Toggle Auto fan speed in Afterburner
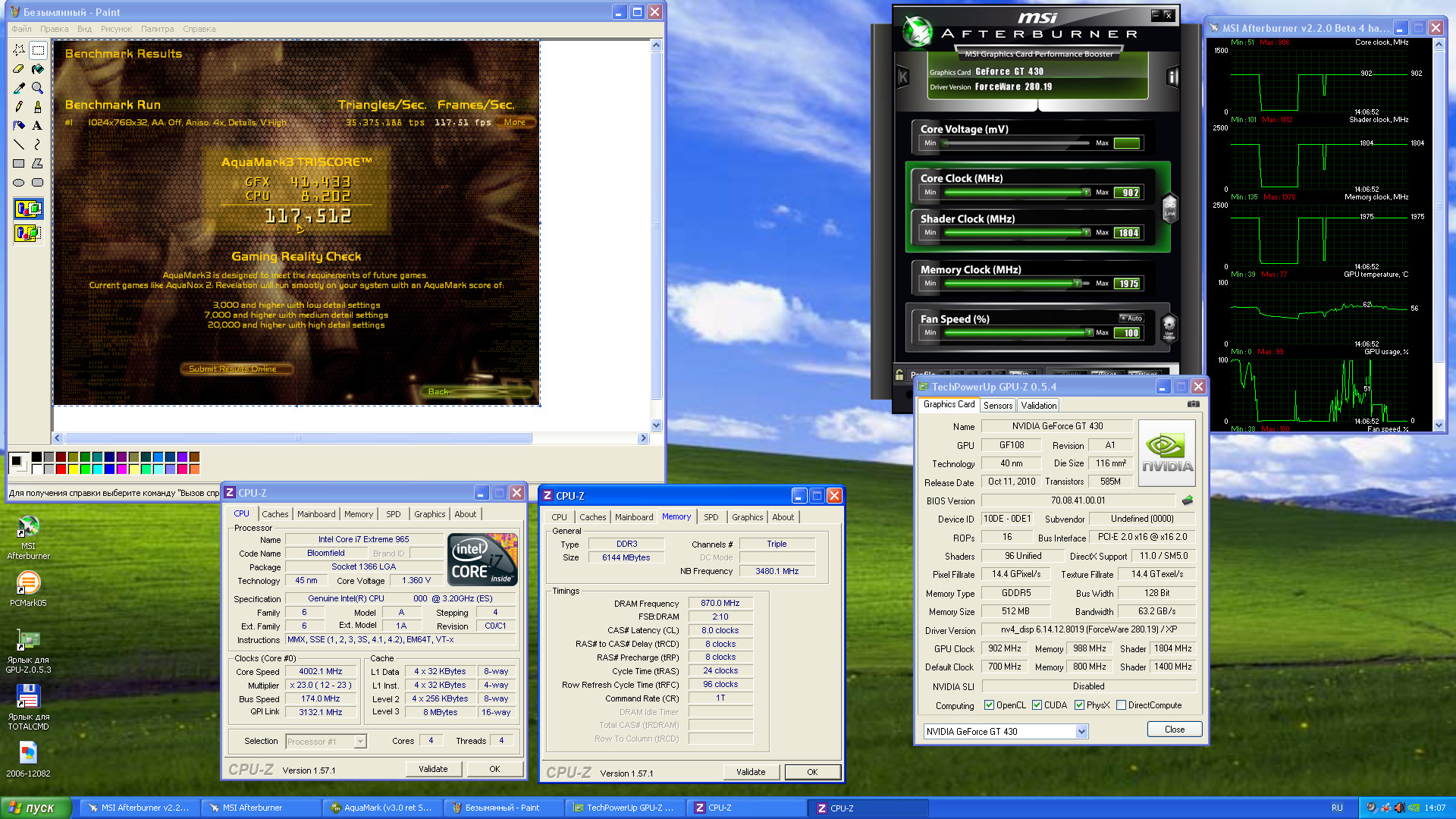 pos(1131,318)
